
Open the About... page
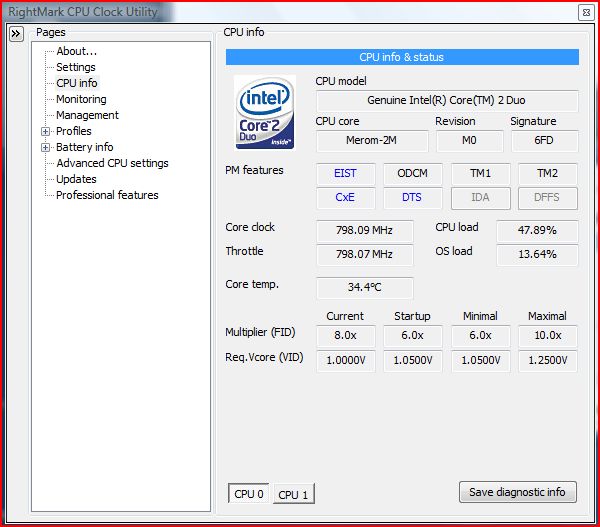coord(77,51)
